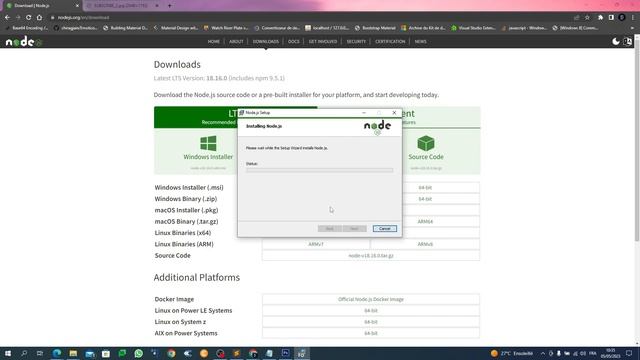The width and height of the screenshot is (640, 360).
Task: Close the Download | Node.js tab
Action: click(77, 6)
